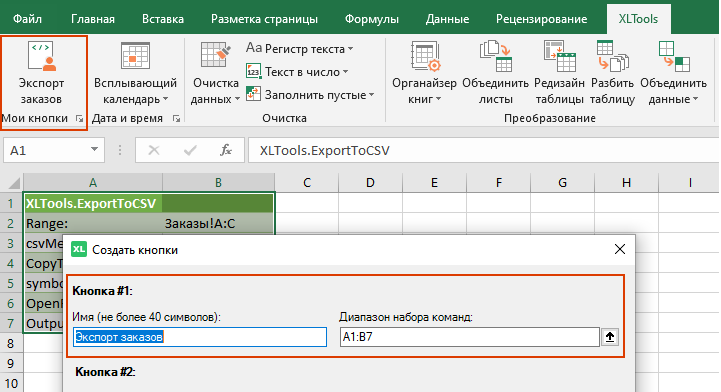Screen dimensions: 721x392
Task: Click the Range: cell
Action: [93, 223]
